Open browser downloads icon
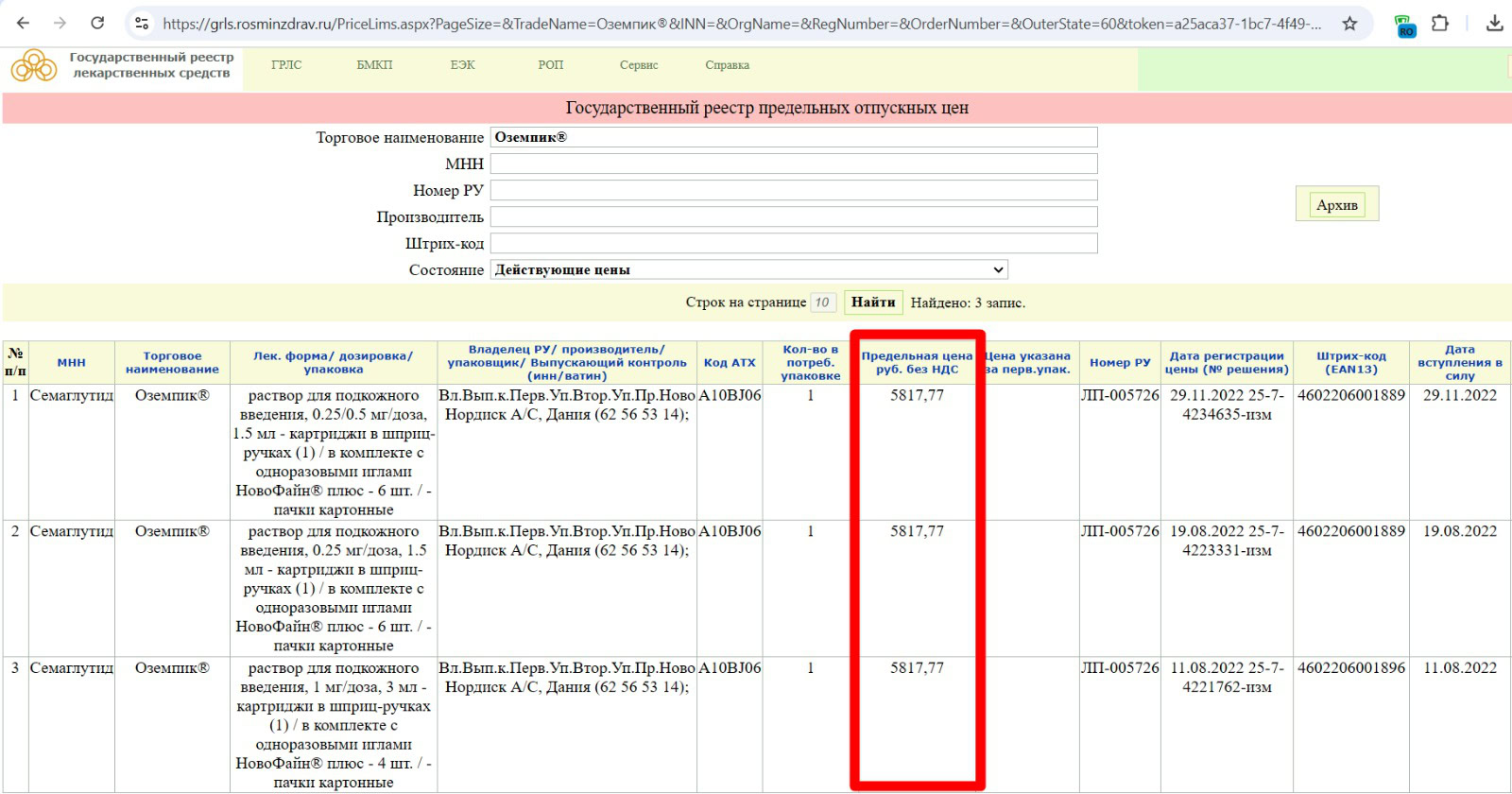The image size is (1512, 794). click(x=1494, y=23)
